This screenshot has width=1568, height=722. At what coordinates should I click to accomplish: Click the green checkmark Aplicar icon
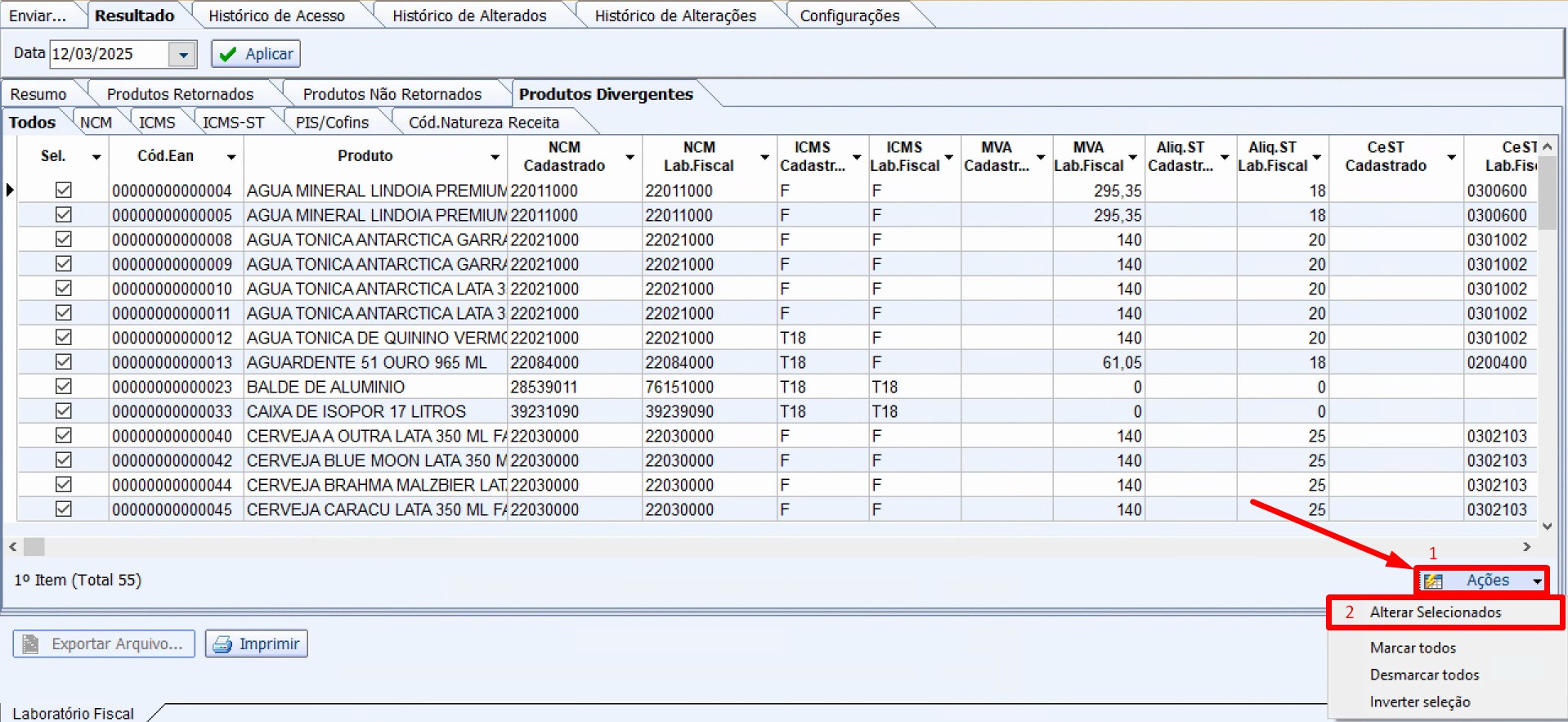pos(228,54)
